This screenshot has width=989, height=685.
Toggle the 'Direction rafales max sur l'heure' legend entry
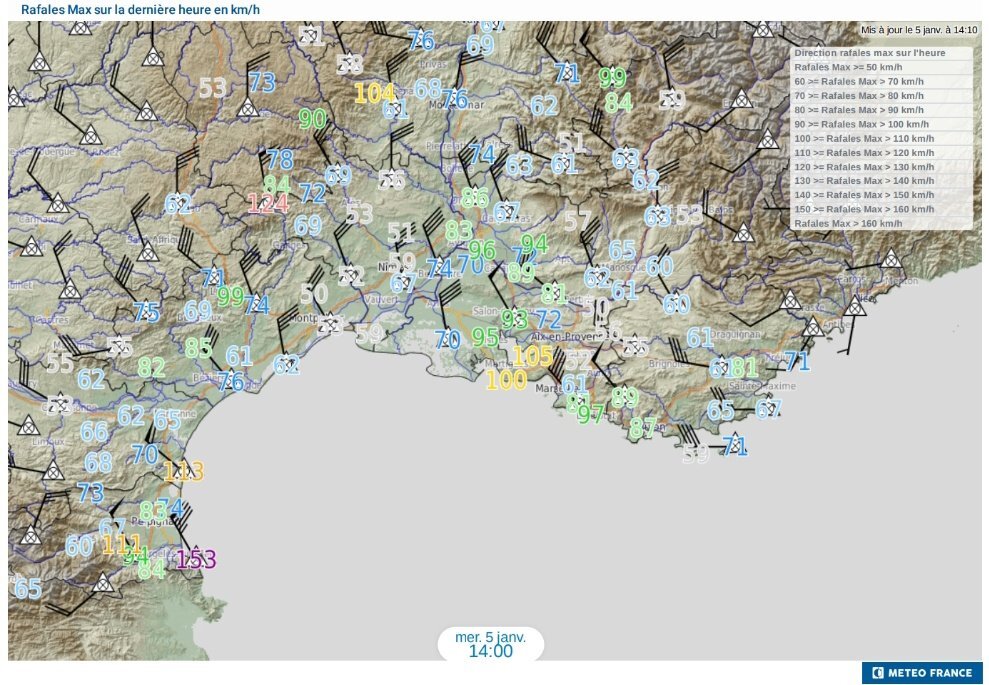(x=869, y=53)
